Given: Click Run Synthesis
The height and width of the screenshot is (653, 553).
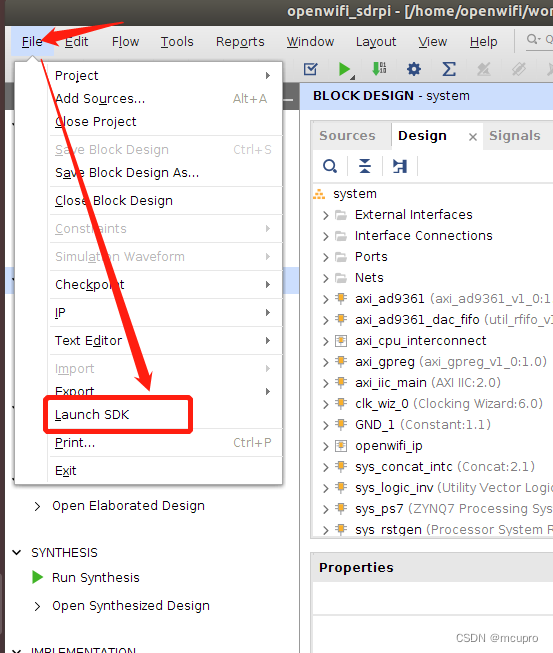Looking at the screenshot, I should tap(95, 578).
